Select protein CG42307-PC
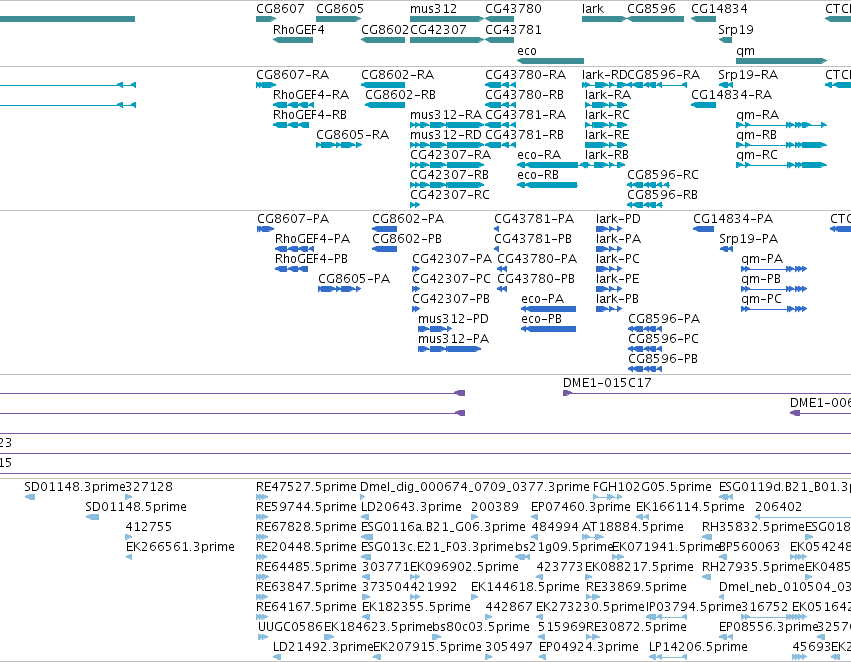Image resolution: width=851 pixels, height=662 pixels. (x=451, y=279)
